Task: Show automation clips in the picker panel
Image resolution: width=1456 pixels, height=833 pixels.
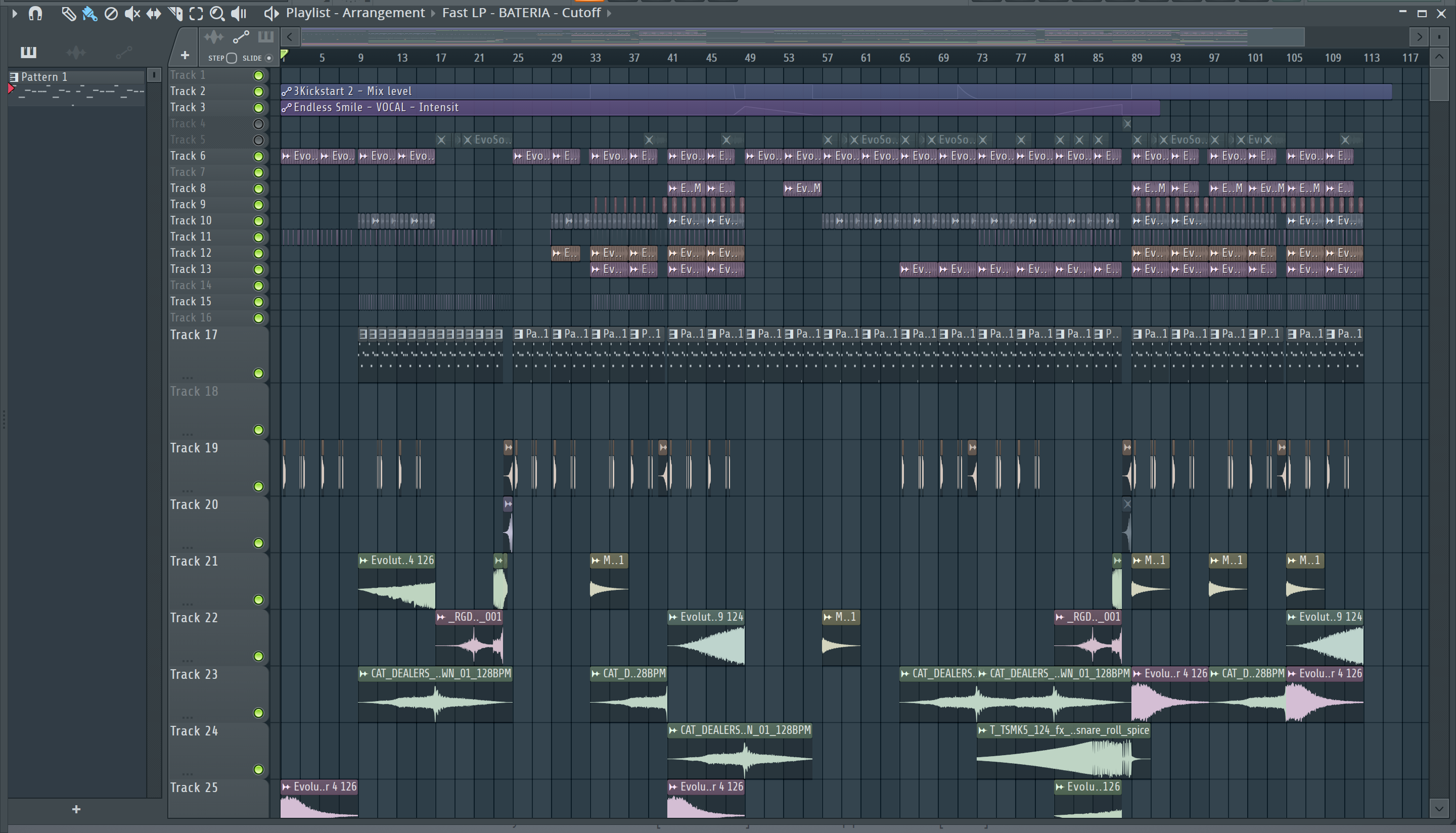Action: pyautogui.click(x=123, y=53)
